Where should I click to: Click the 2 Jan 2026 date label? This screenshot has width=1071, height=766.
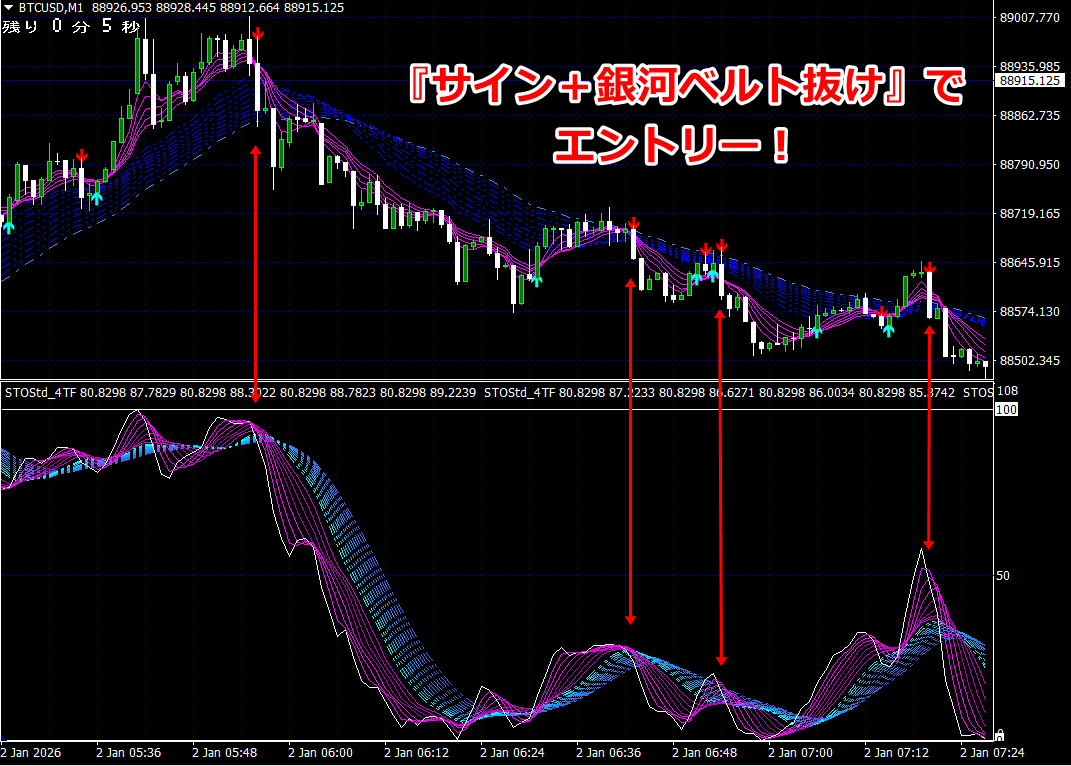(31, 752)
